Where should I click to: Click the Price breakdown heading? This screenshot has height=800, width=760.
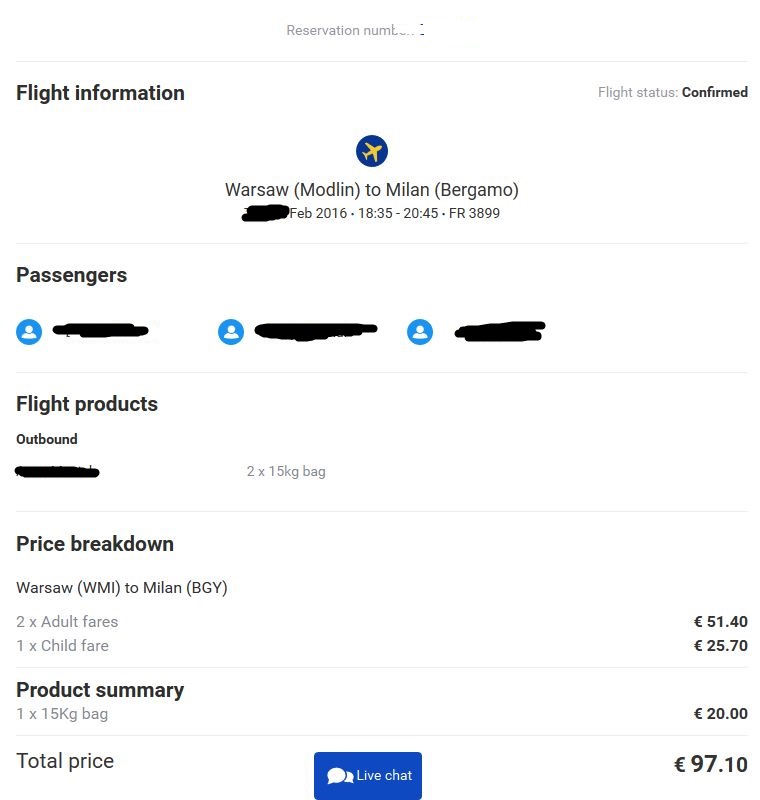[95, 544]
